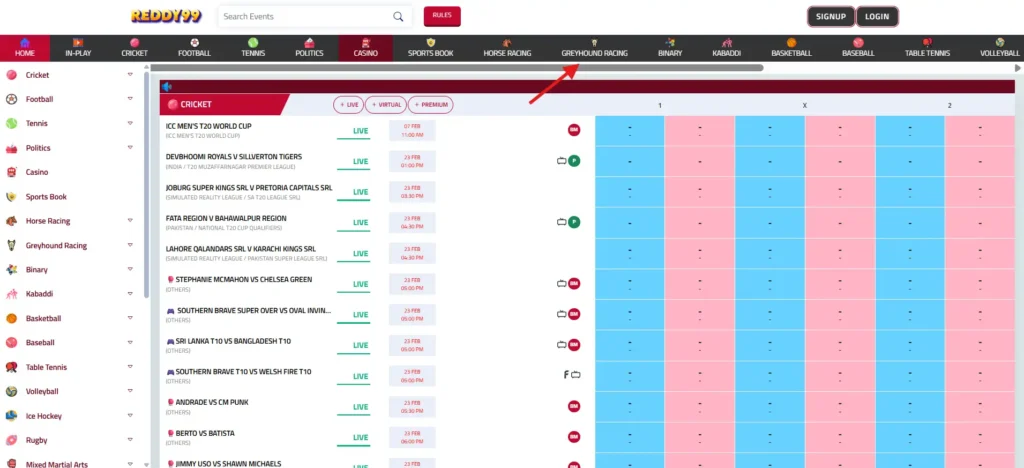The image size is (1024, 468).
Task: Click the Tennis ball icon in sidebar
Action: click(12, 124)
